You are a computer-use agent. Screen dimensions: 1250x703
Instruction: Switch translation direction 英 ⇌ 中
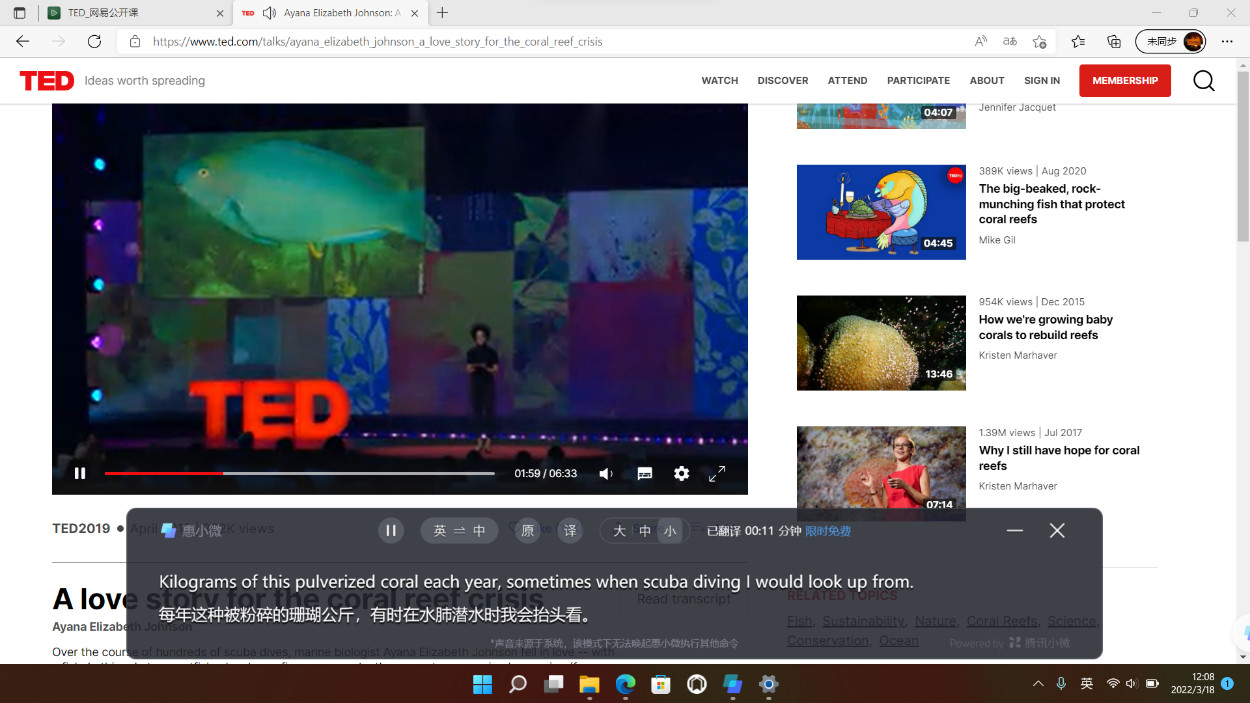pos(459,531)
